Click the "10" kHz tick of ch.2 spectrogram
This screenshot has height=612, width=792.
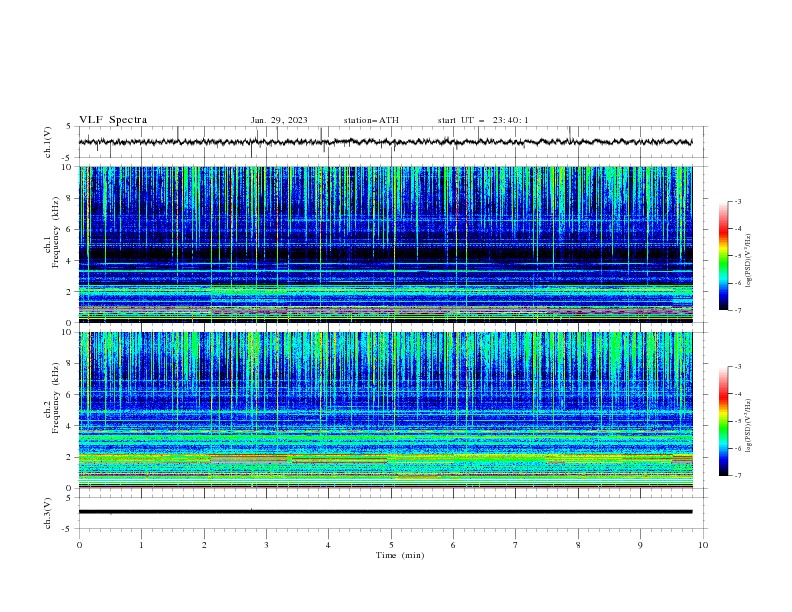(69, 332)
